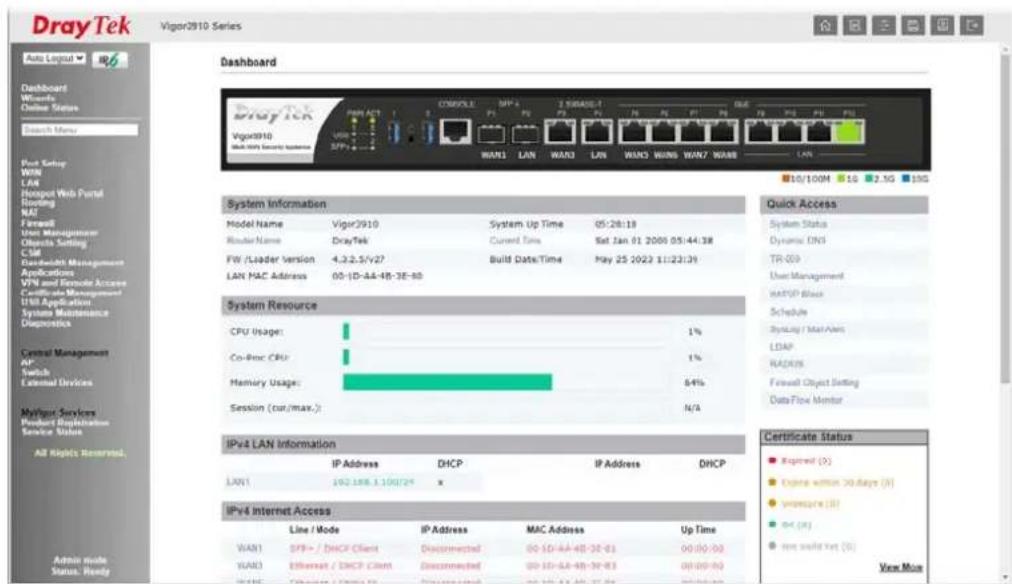The width and height of the screenshot is (1012, 584).
Task: Click the second top toolbar icon next to Home
Action: [x=855, y=25]
